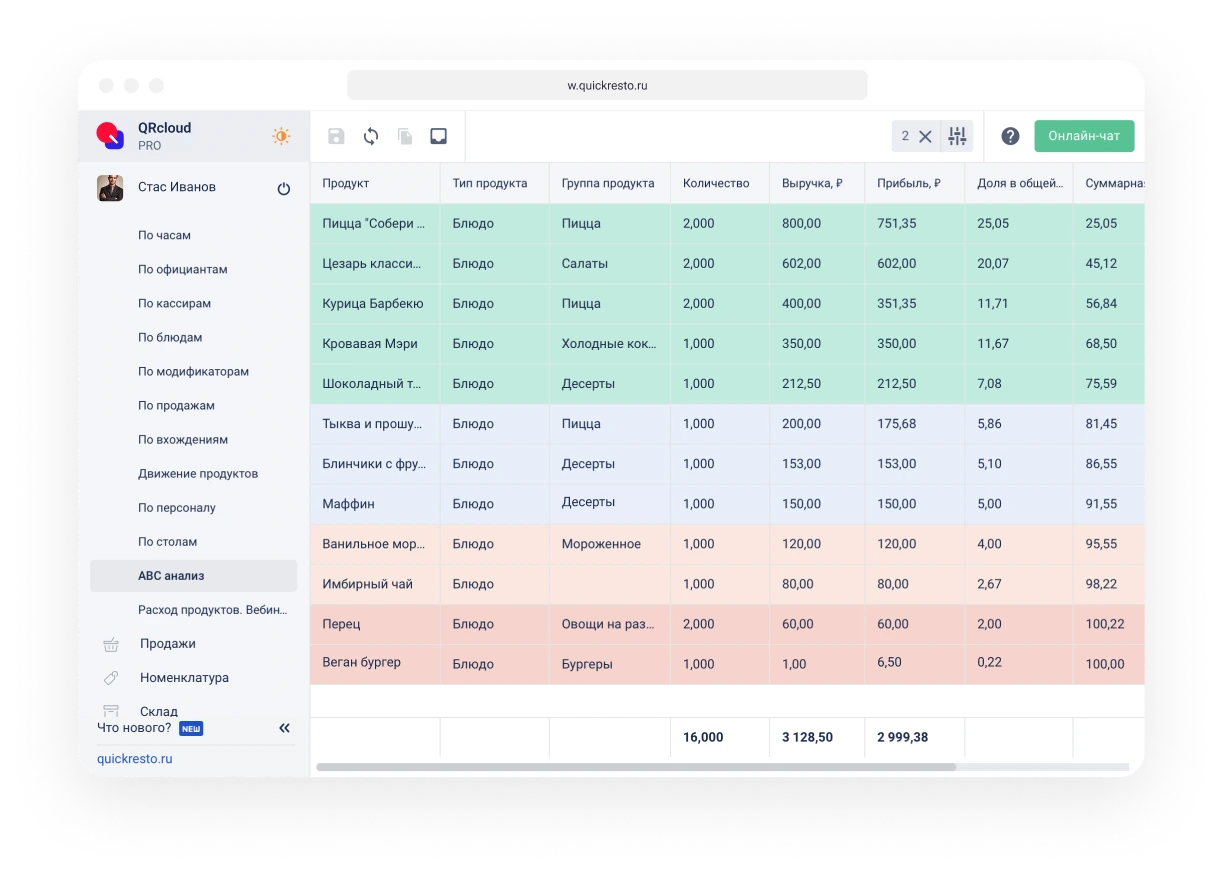Click the Продажи basket icon
The height and width of the screenshot is (874, 1223).
pos(111,645)
